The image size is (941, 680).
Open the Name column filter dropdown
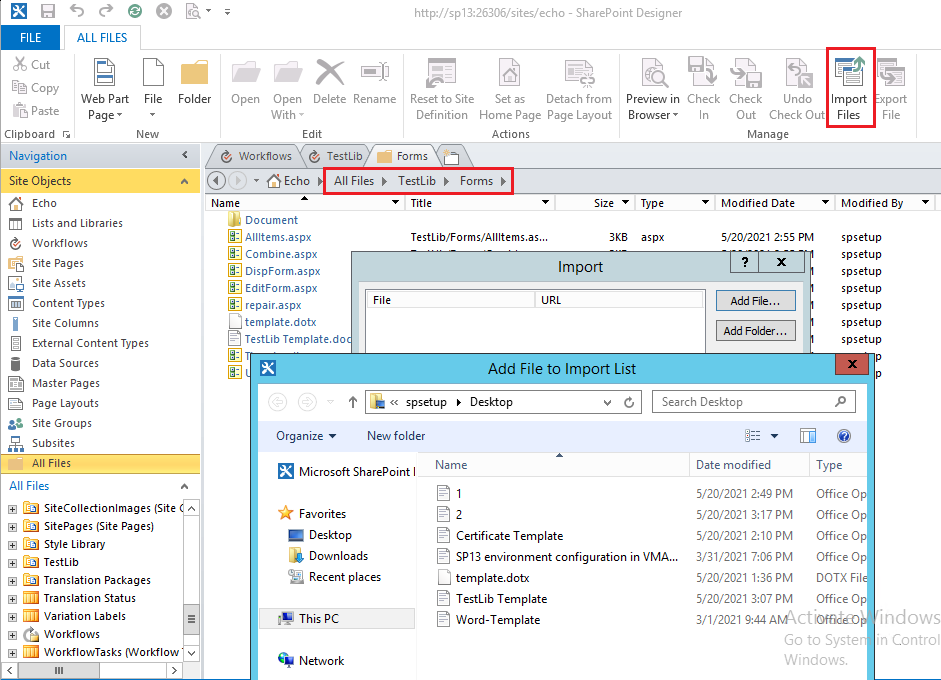[x=395, y=203]
